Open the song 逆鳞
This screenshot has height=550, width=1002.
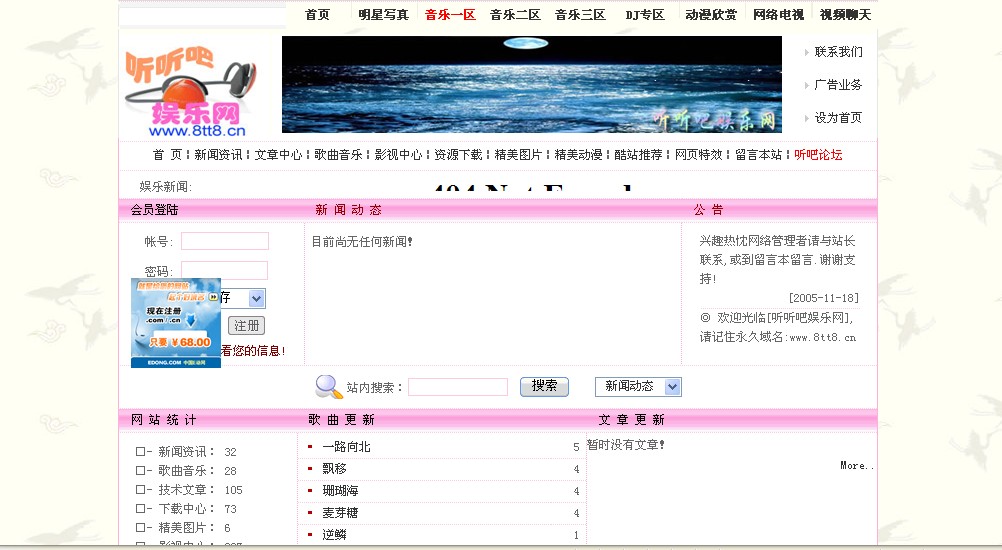(334, 535)
